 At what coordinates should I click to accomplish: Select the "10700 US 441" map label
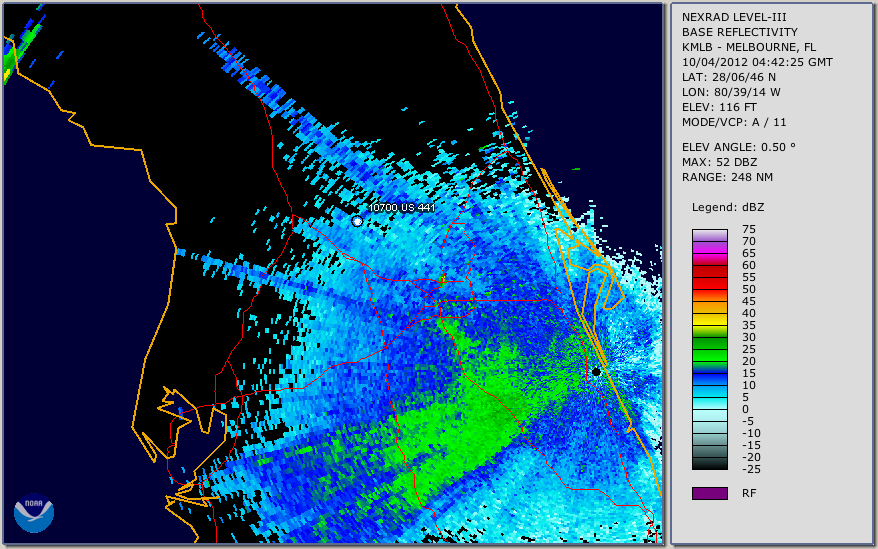point(401,207)
